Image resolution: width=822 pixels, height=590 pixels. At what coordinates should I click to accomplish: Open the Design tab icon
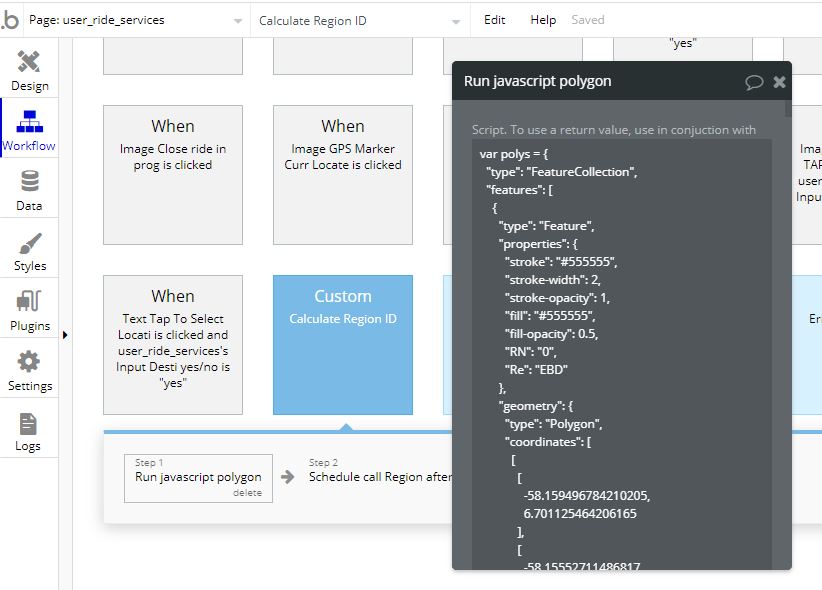[x=29, y=69]
